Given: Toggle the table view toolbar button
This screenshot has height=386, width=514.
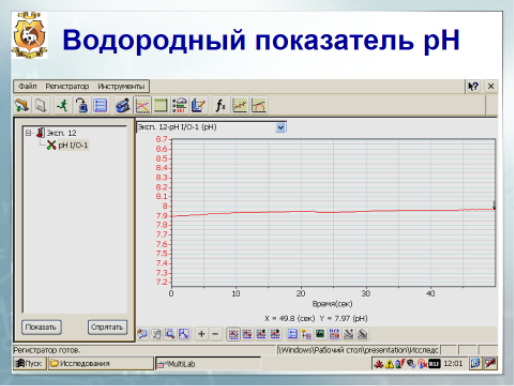Looking at the screenshot, I should 161,105.
